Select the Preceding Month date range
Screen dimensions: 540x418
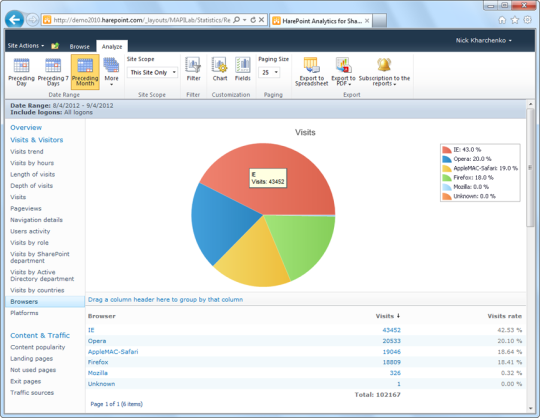(85, 72)
